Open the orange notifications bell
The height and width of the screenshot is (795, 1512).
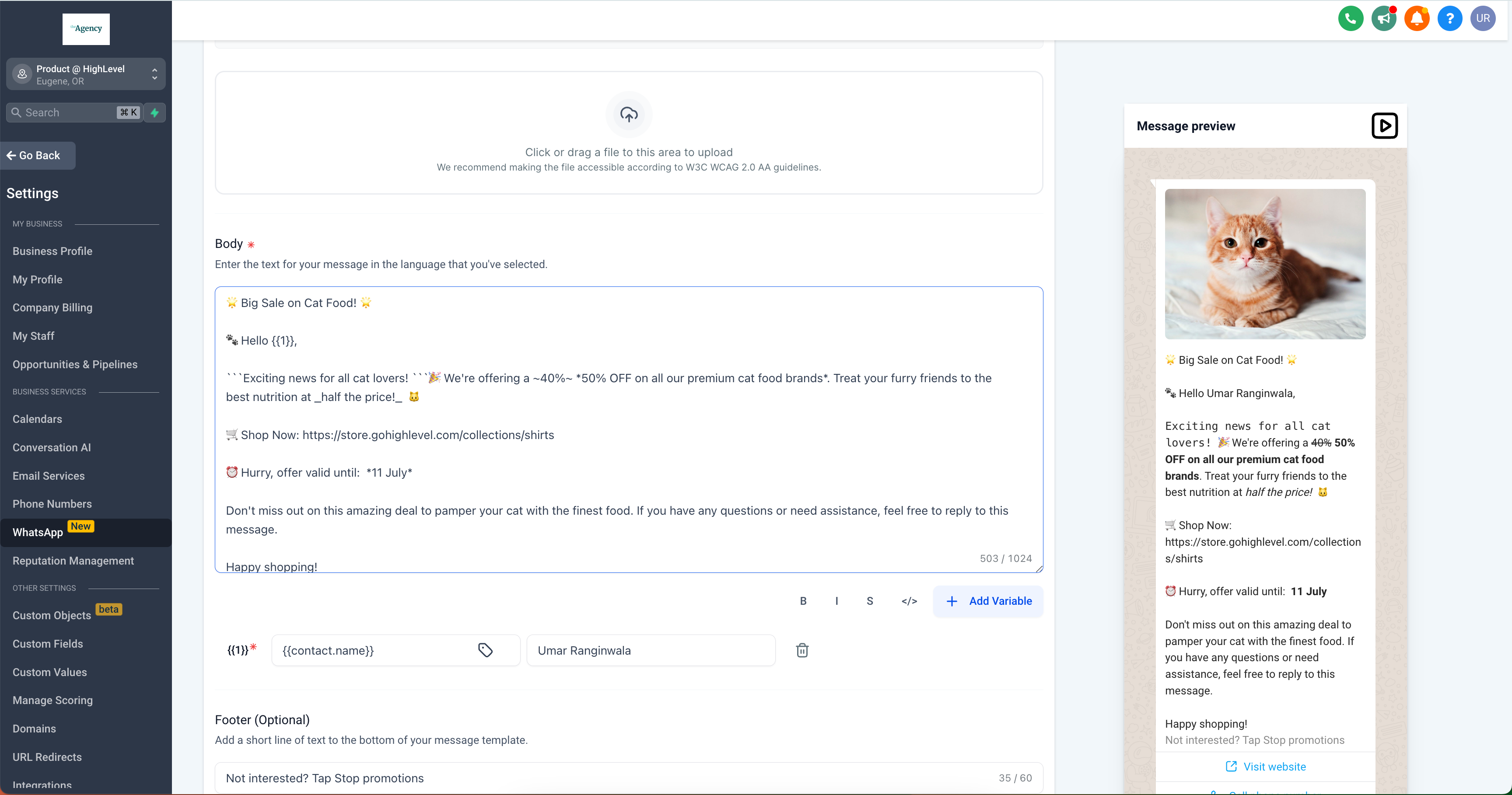(x=1416, y=18)
